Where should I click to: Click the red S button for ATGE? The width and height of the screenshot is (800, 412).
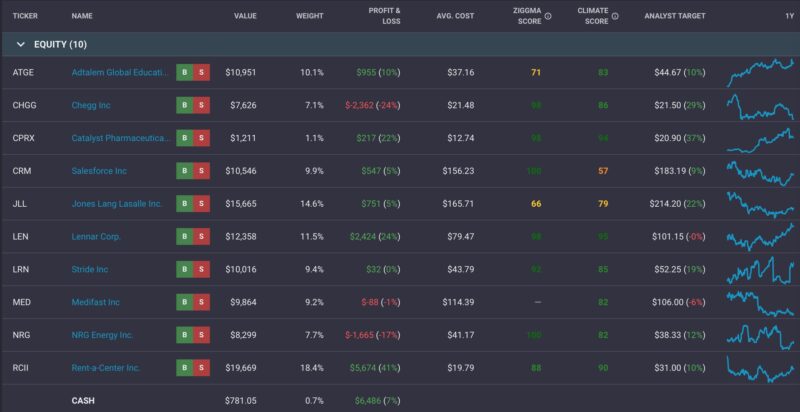pyautogui.click(x=202, y=72)
